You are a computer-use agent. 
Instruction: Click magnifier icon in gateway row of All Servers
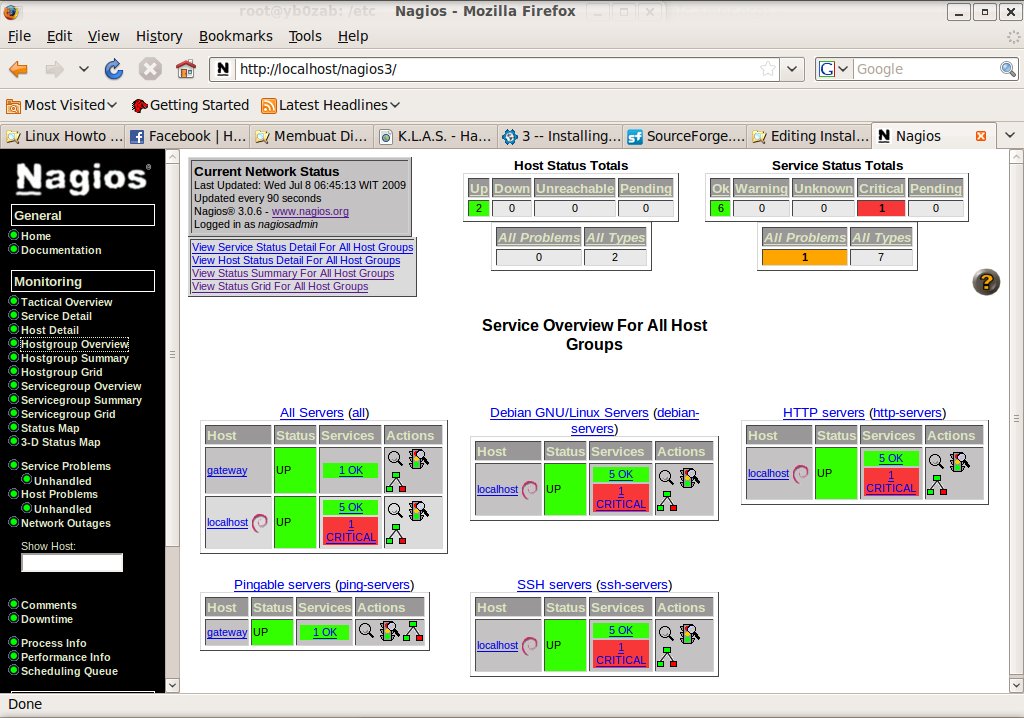(395, 459)
